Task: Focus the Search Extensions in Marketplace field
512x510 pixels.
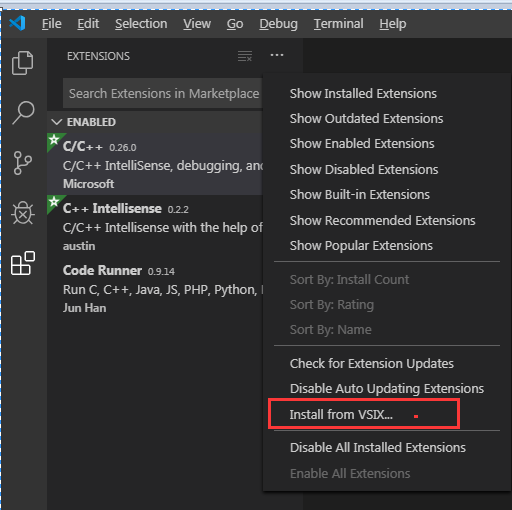Action: click(163, 93)
